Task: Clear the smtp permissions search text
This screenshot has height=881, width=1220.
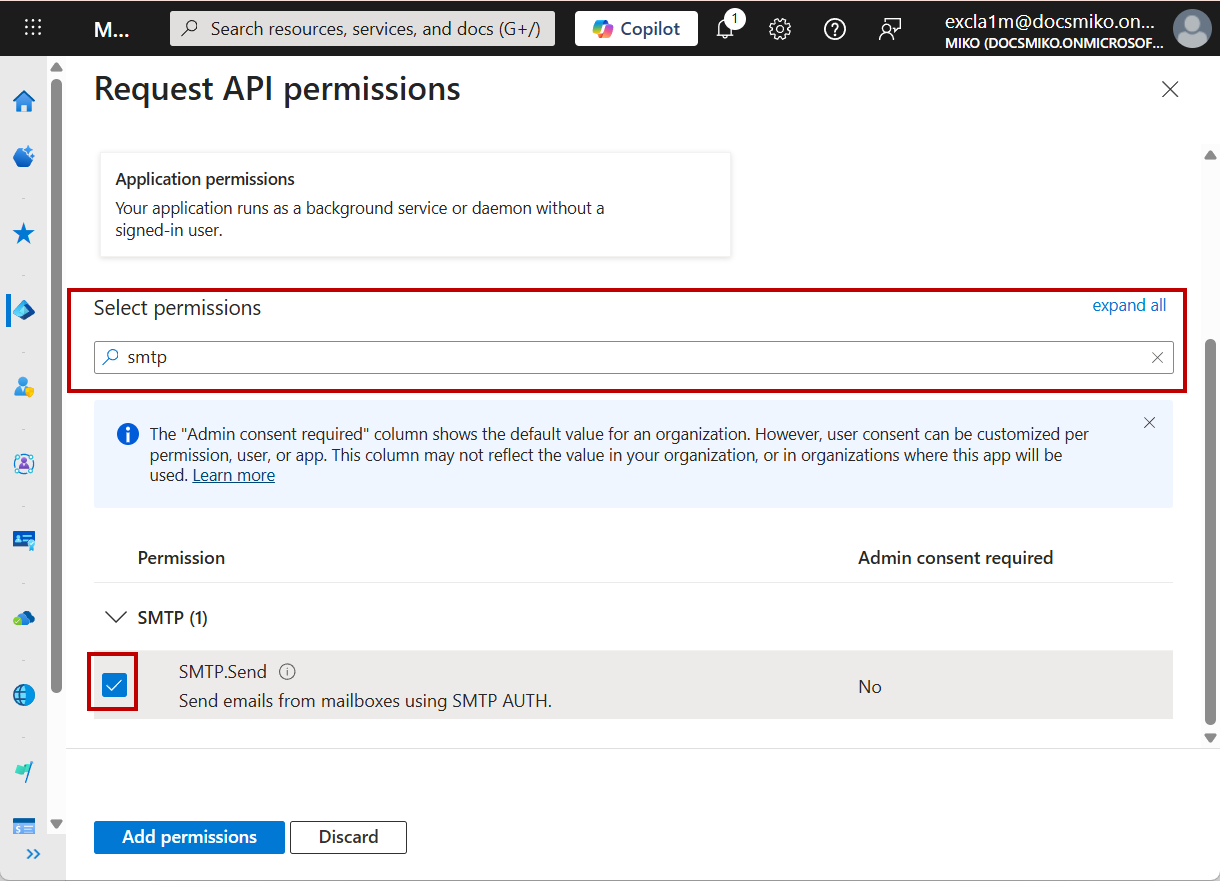Action: coord(1157,357)
